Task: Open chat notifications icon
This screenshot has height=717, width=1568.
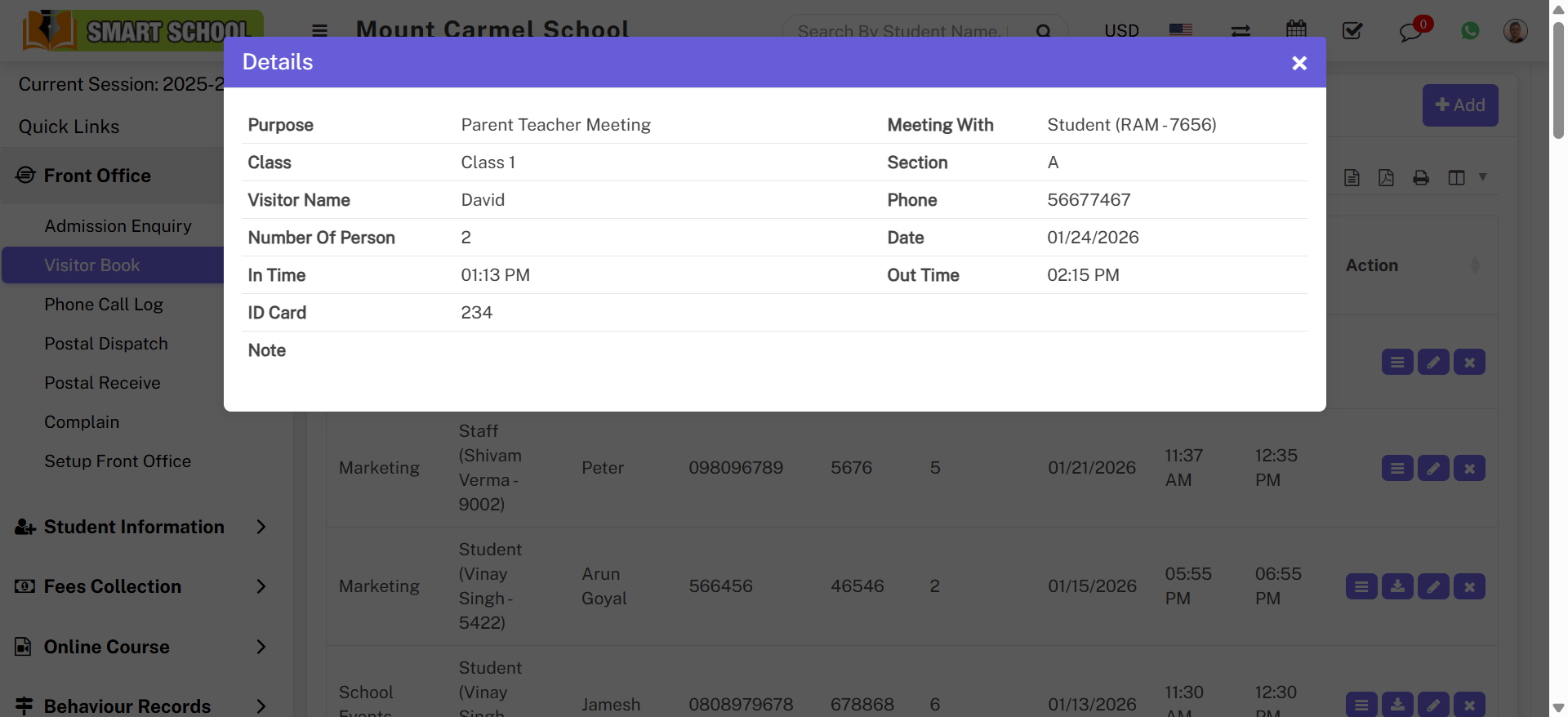Action: click(x=1411, y=32)
